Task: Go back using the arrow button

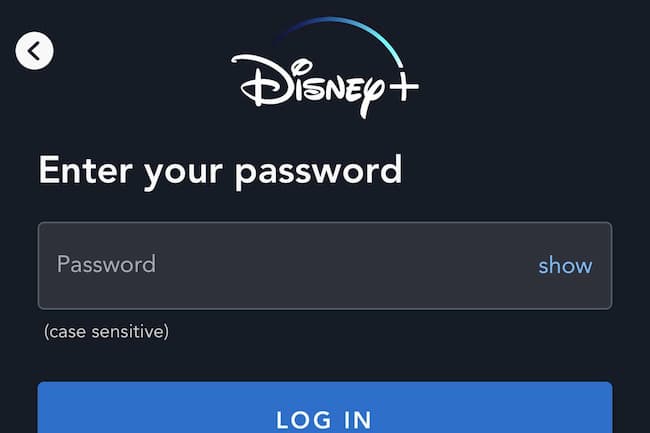Action: click(34, 51)
